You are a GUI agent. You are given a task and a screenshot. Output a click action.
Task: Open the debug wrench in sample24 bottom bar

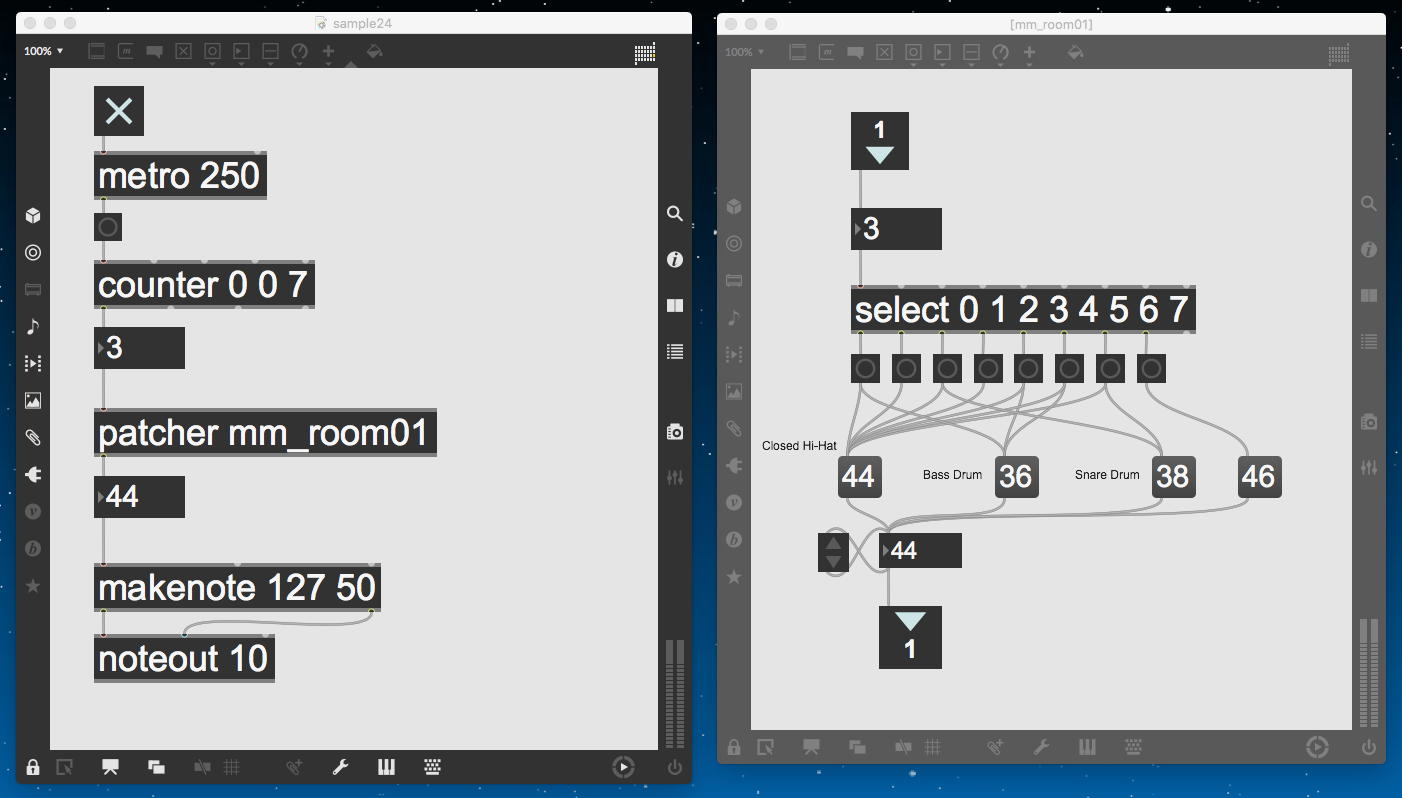tap(341, 767)
